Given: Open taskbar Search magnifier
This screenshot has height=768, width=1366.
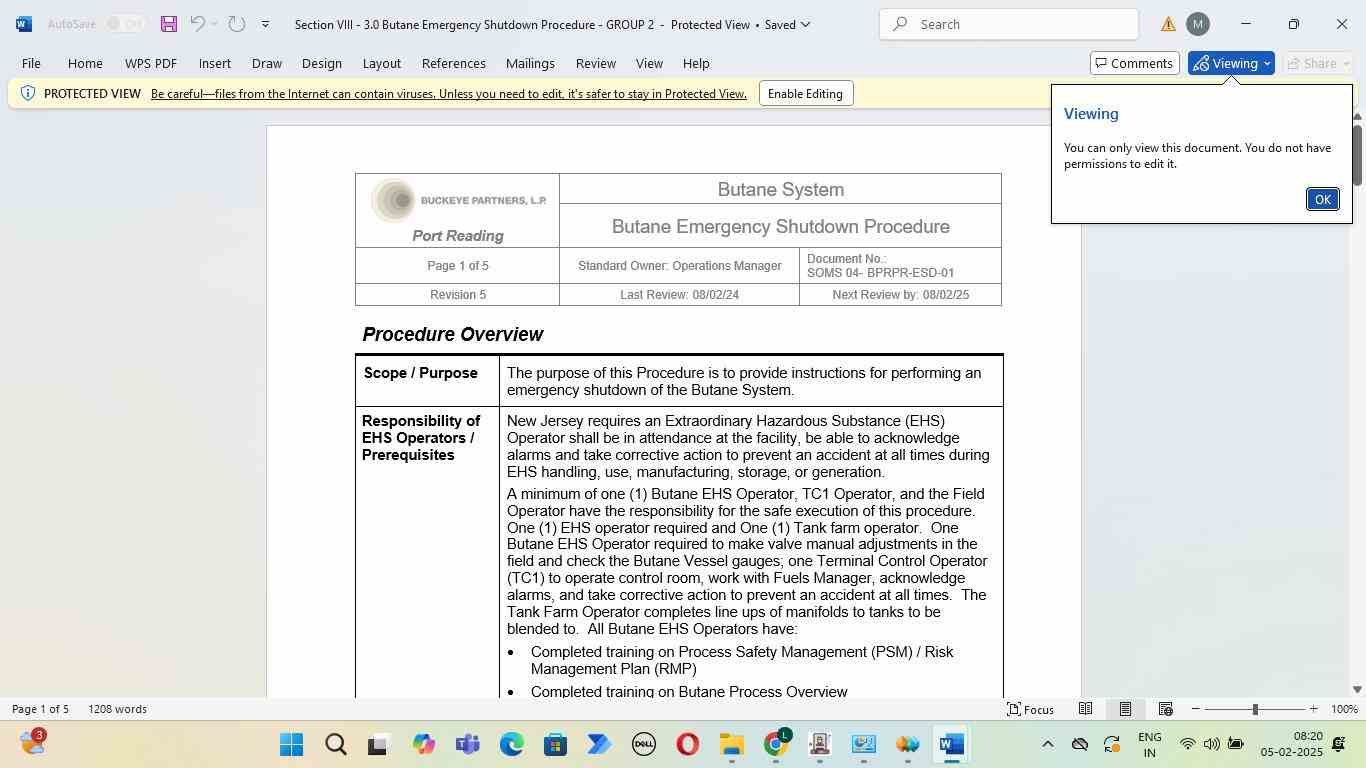Looking at the screenshot, I should coord(336,744).
